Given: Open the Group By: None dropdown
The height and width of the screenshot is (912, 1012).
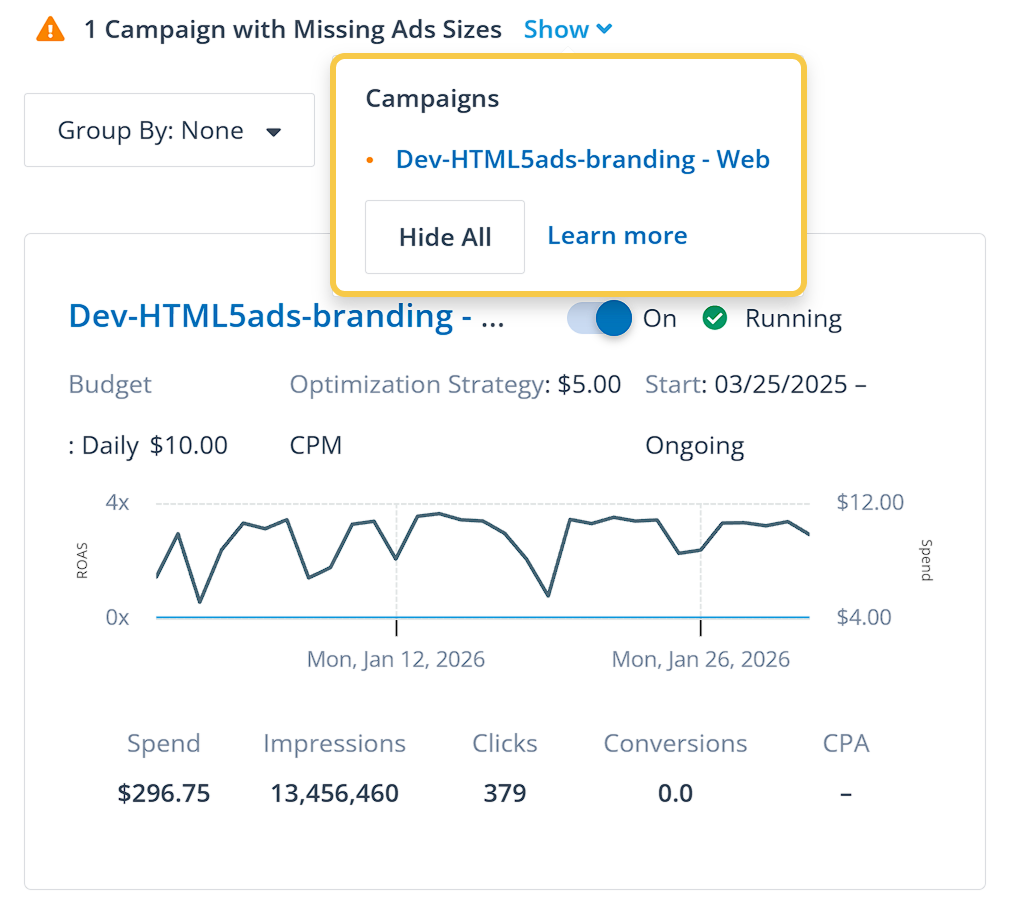Looking at the screenshot, I should tap(169, 131).
